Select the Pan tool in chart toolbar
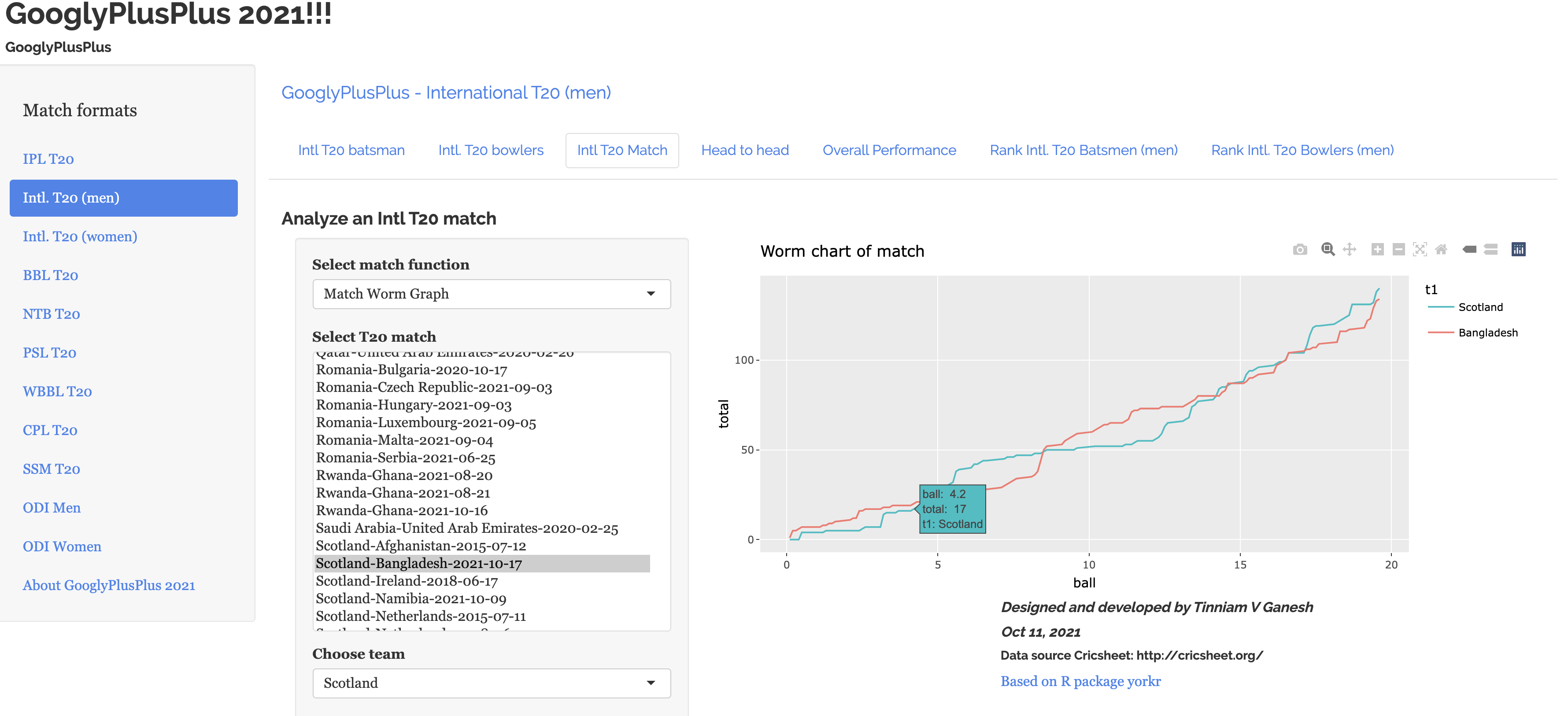 1350,249
